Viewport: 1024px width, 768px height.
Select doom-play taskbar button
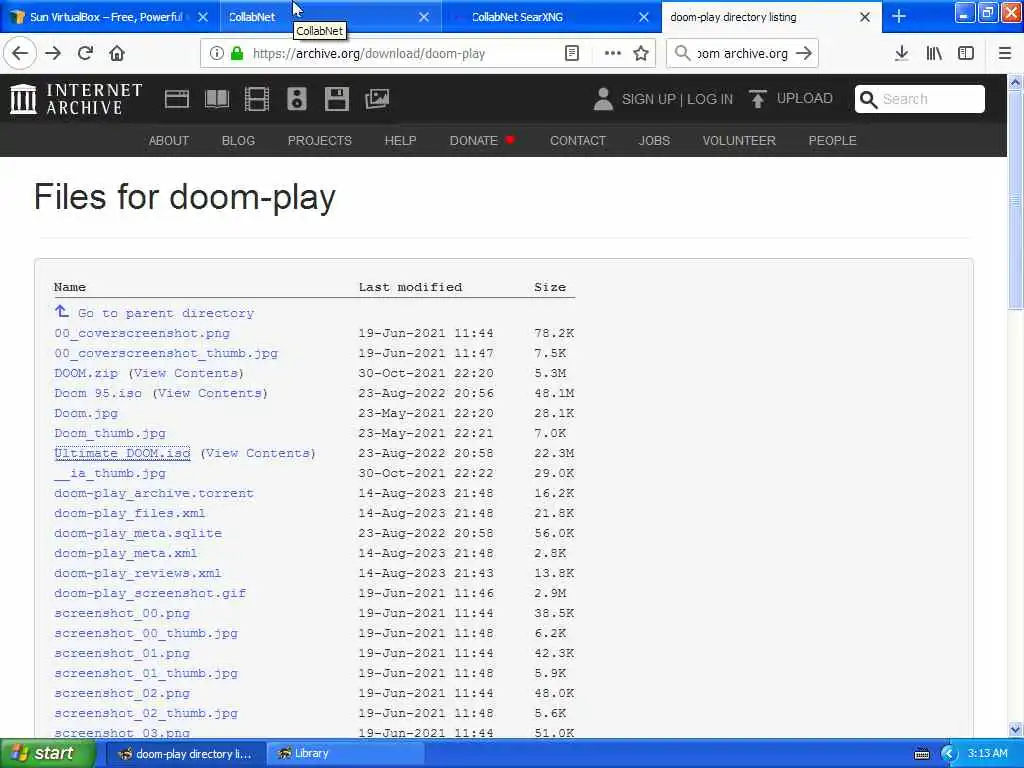click(185, 754)
